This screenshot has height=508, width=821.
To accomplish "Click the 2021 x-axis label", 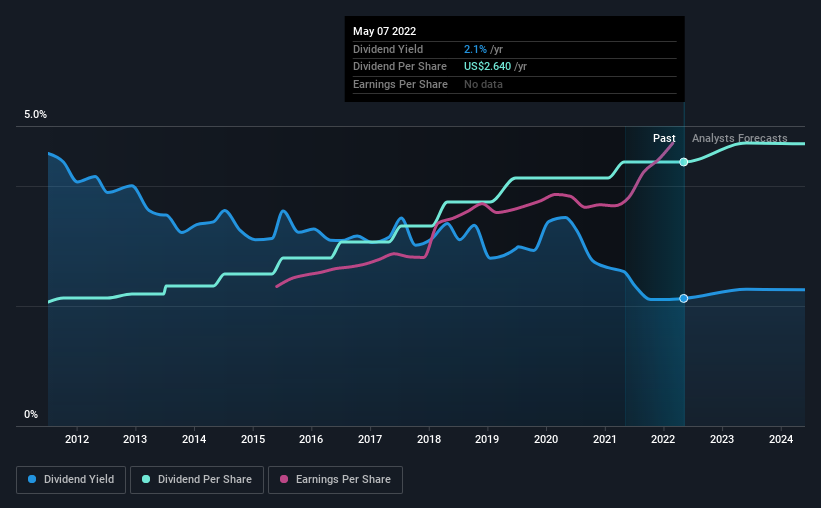I will (x=605, y=439).
